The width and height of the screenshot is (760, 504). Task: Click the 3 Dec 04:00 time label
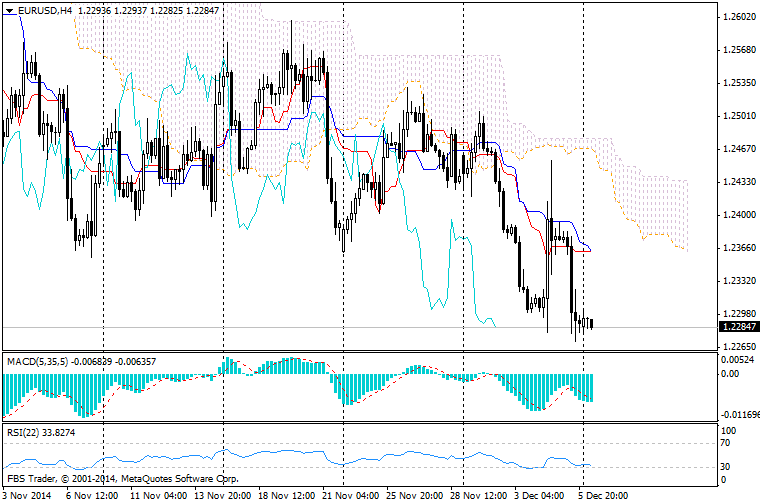point(539,496)
